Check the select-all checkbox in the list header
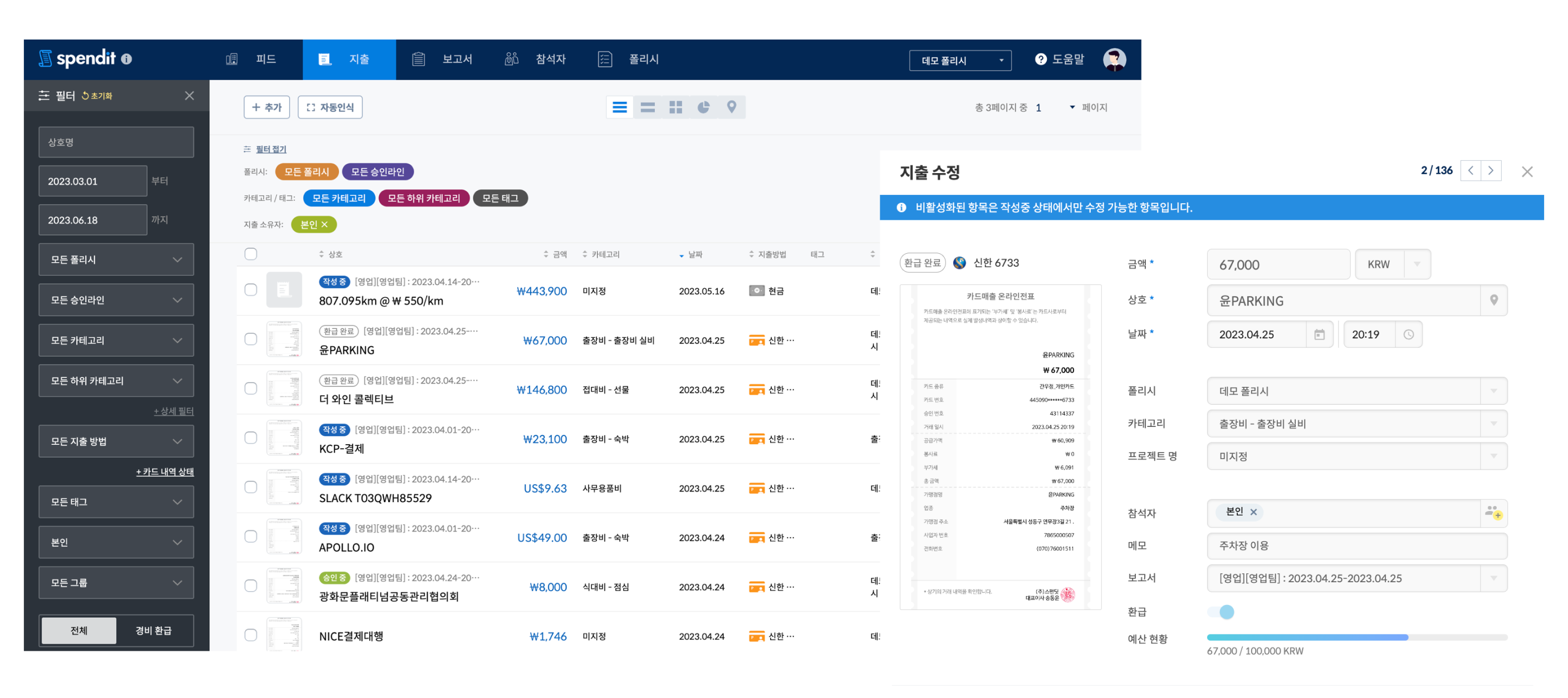Screen dimensions: 1568x698 click(x=250, y=254)
